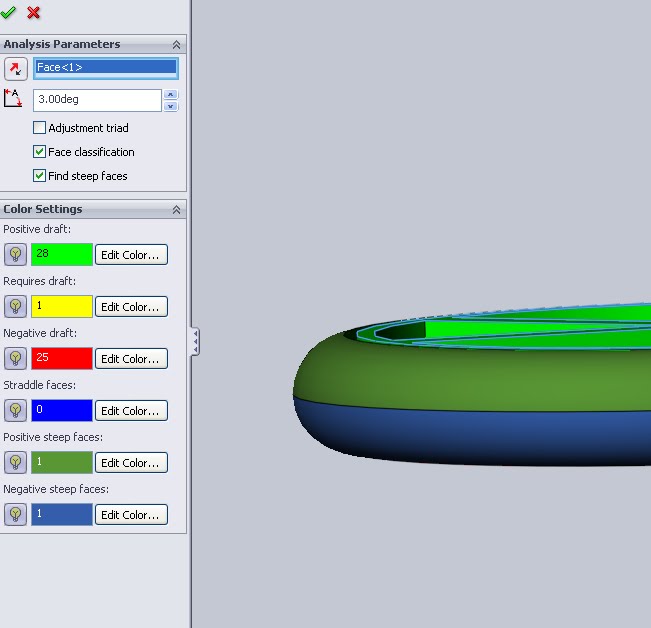Click the 3.00deg draft angle field

point(97,100)
